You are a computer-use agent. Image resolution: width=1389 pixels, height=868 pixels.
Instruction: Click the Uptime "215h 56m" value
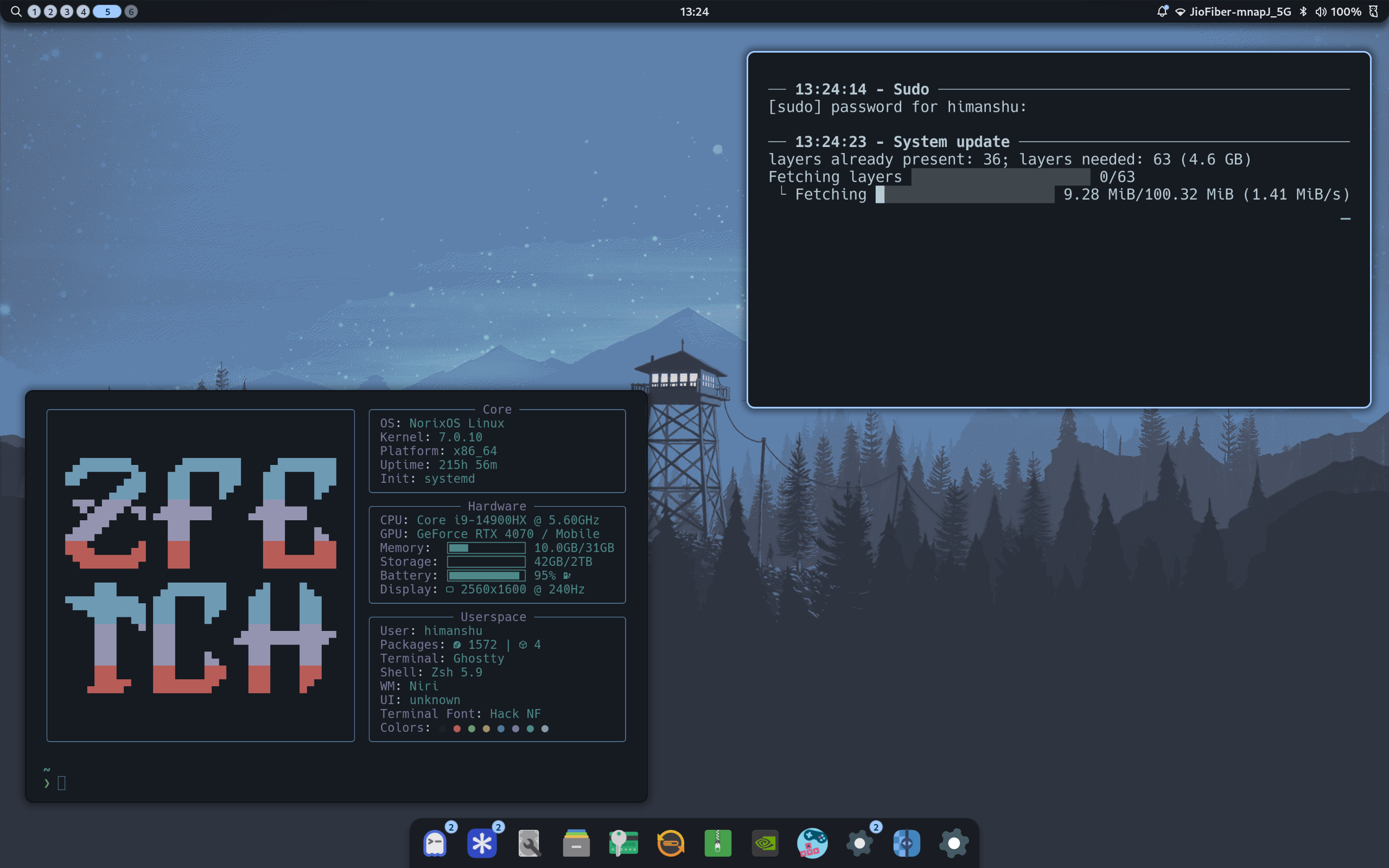coord(468,464)
